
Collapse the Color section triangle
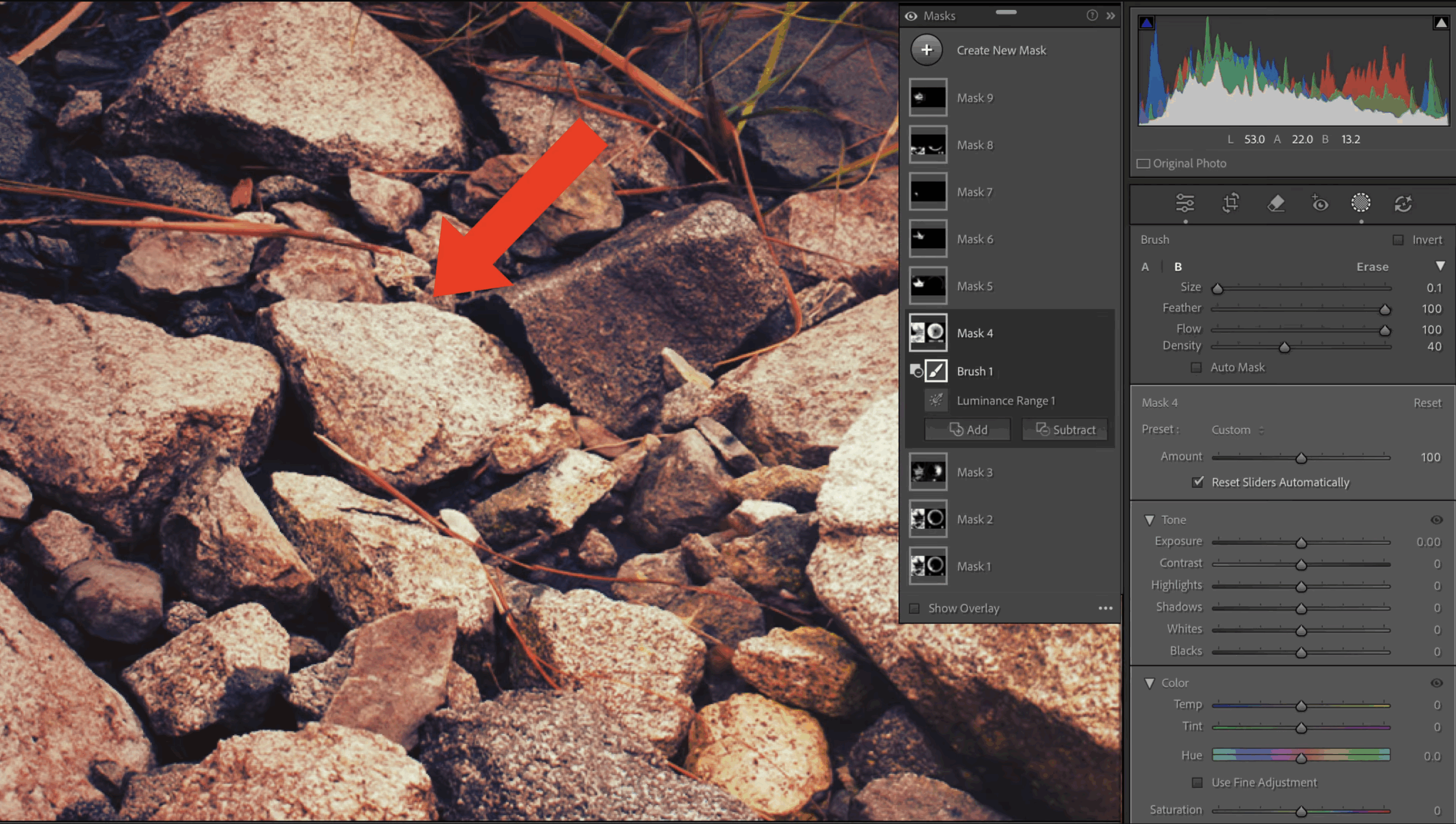pos(1149,682)
